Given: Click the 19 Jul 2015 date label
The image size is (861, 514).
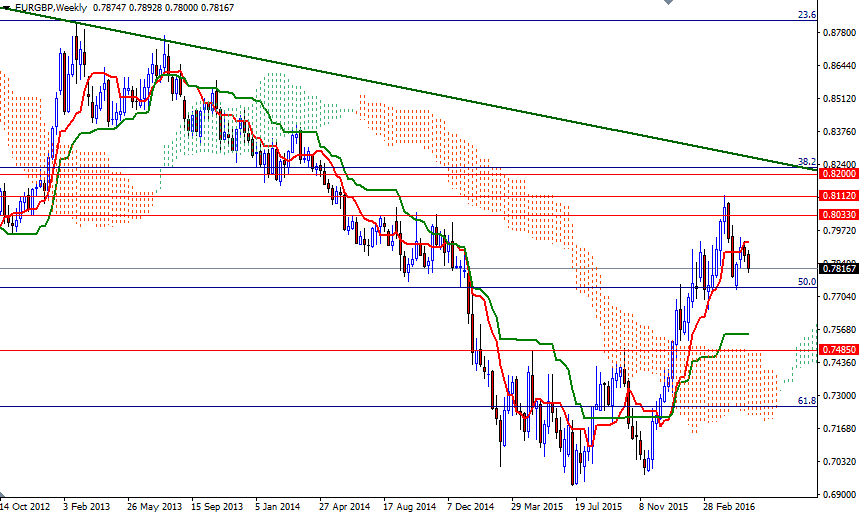Looking at the screenshot, I should tap(599, 506).
